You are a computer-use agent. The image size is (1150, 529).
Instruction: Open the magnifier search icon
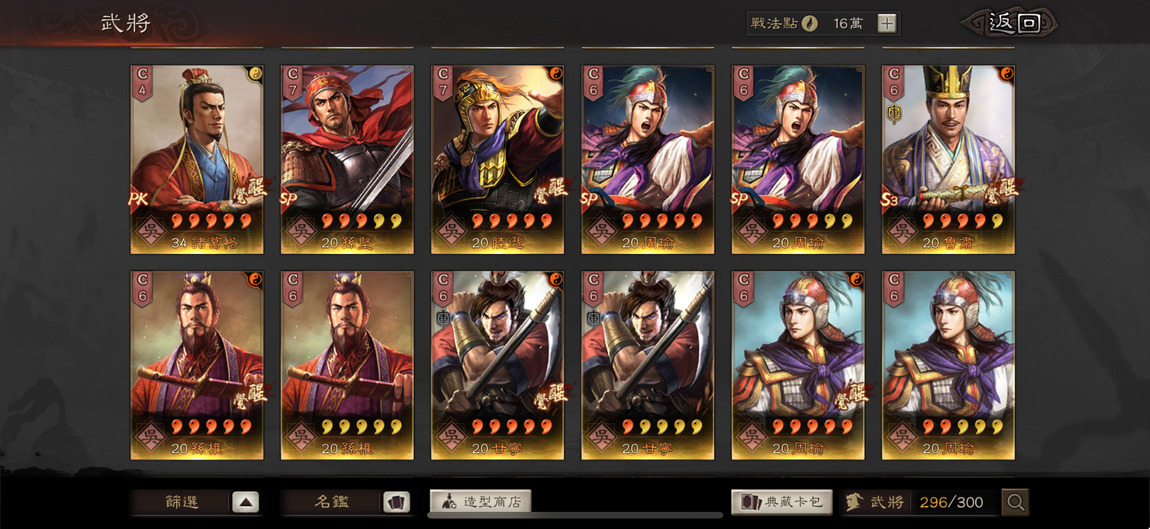pyautogui.click(x=1016, y=503)
